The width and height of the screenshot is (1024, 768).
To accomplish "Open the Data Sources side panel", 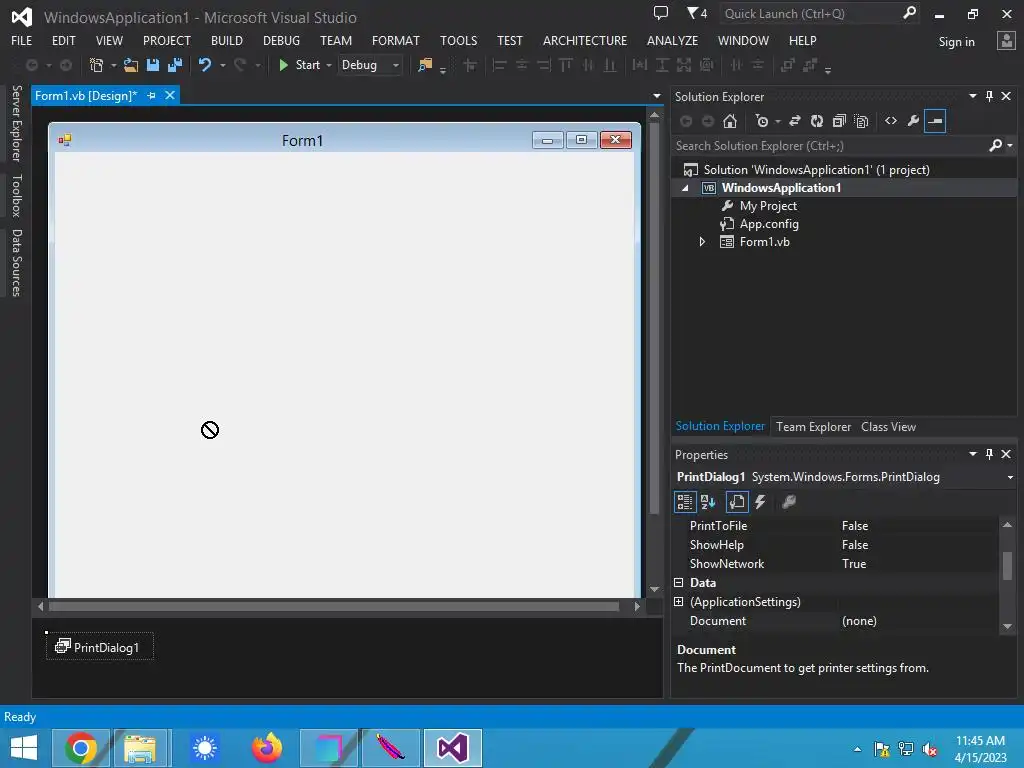I will pos(16,263).
